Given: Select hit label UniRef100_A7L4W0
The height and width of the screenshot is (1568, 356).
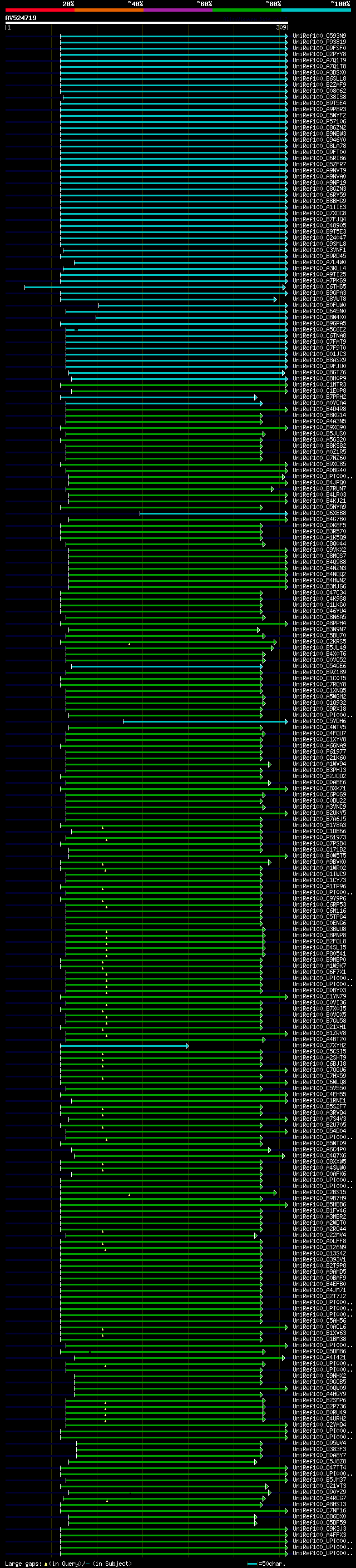Looking at the screenshot, I should click(319, 263).
